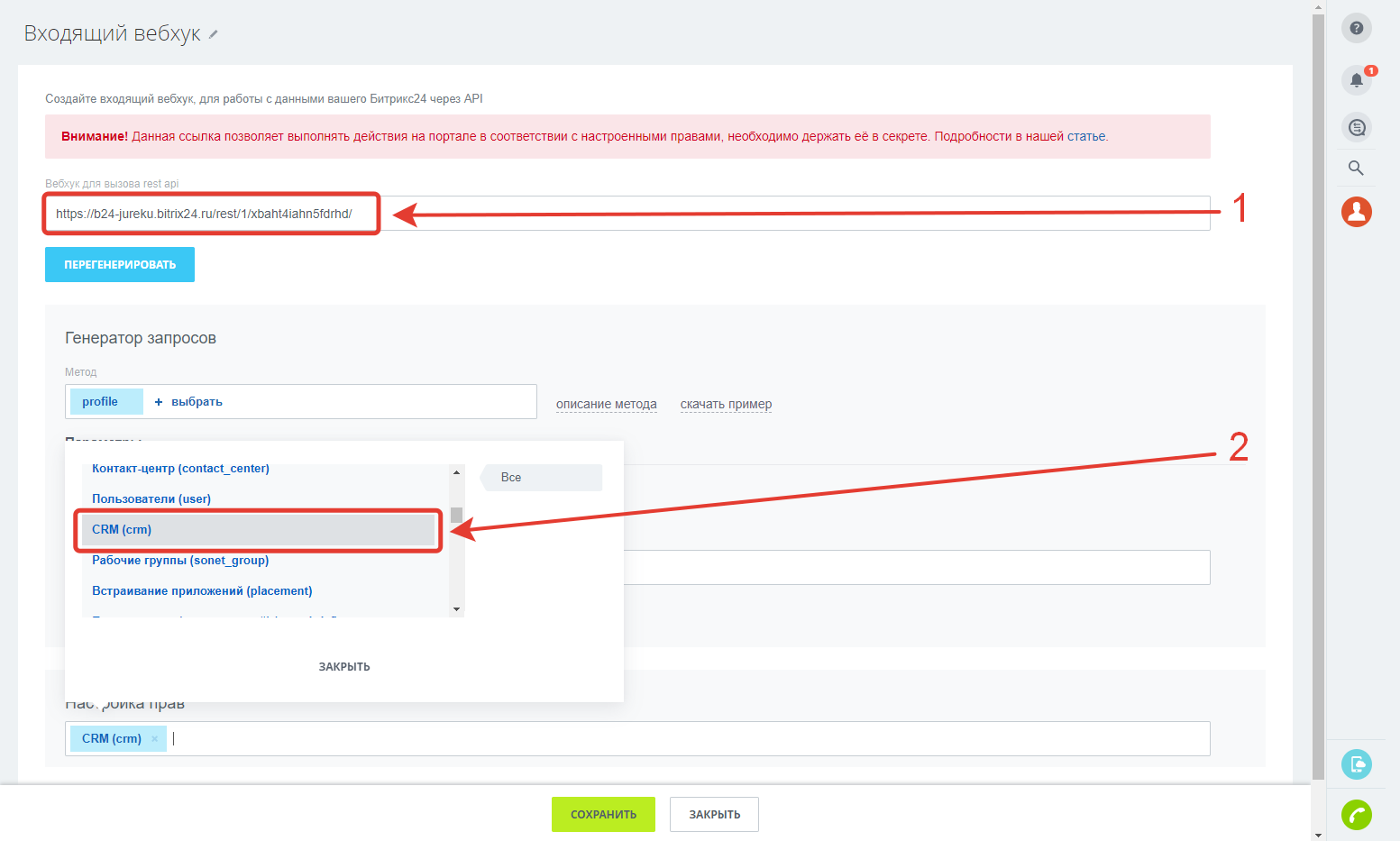Click the green phone call icon
Screen dimensions: 1400x841
[x=1356, y=815]
